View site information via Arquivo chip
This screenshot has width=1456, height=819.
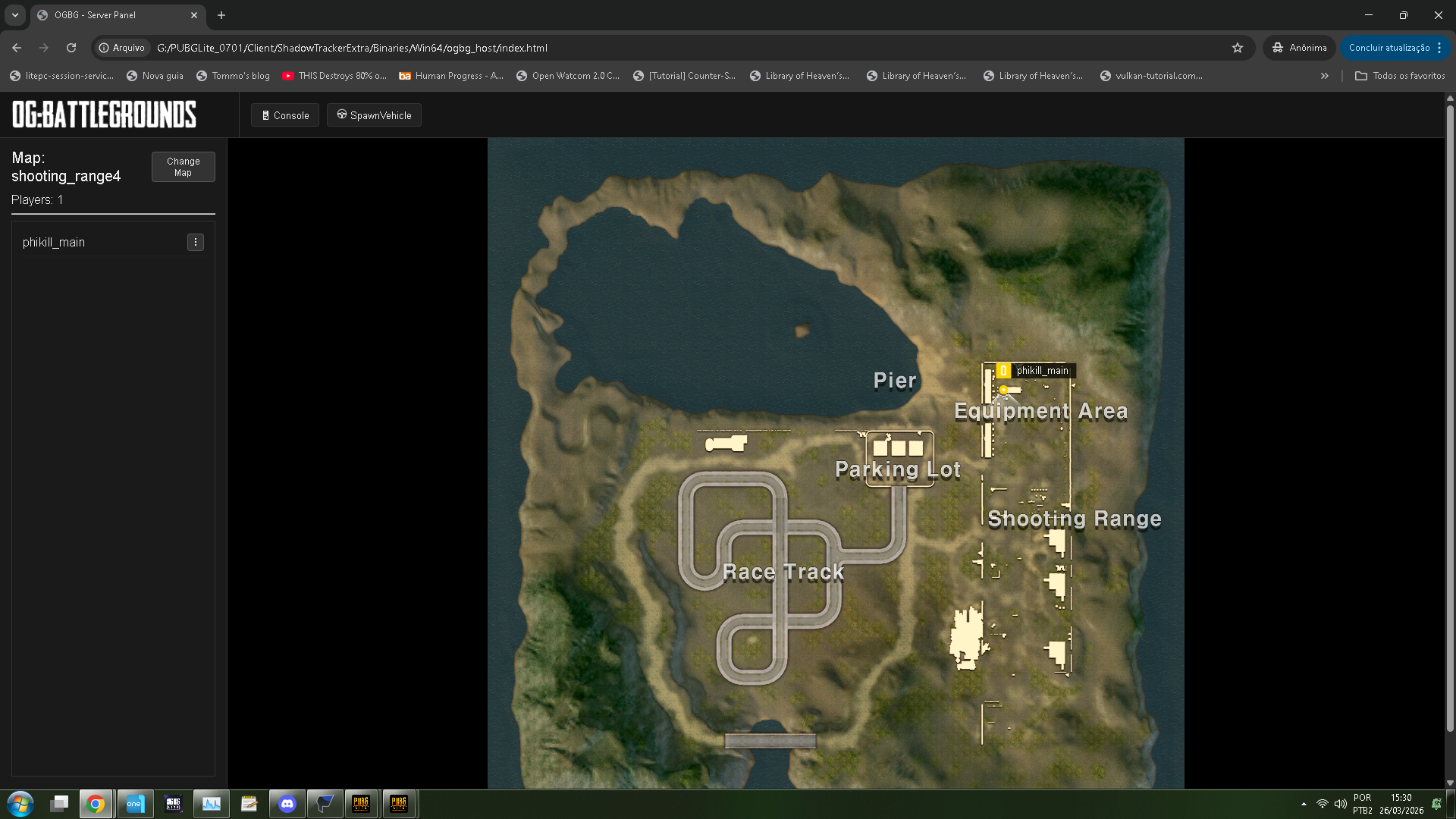click(x=121, y=48)
